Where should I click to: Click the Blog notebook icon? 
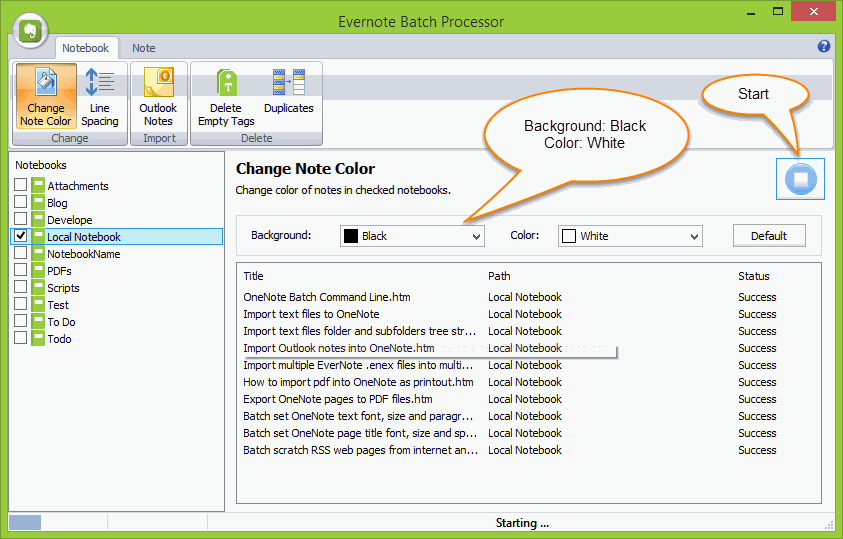pyautogui.click(x=38, y=203)
